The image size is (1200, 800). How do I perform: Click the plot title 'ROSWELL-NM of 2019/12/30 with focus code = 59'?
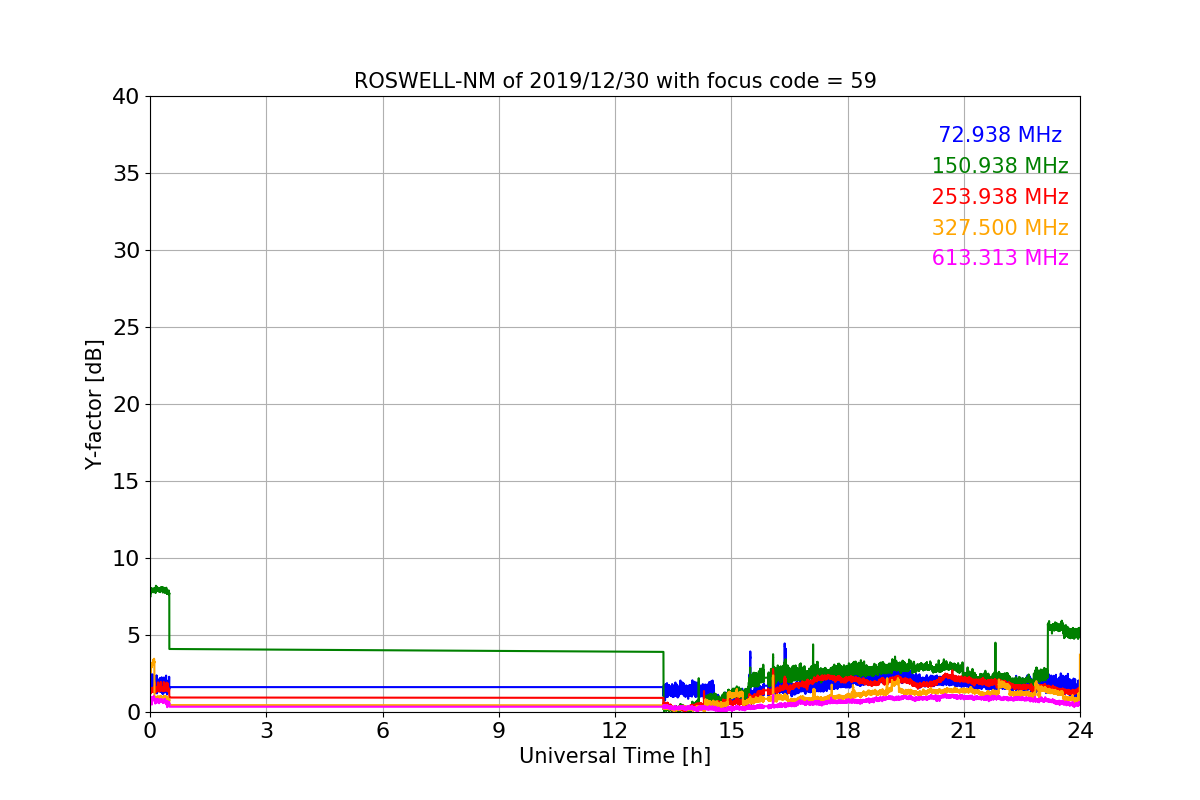point(615,81)
